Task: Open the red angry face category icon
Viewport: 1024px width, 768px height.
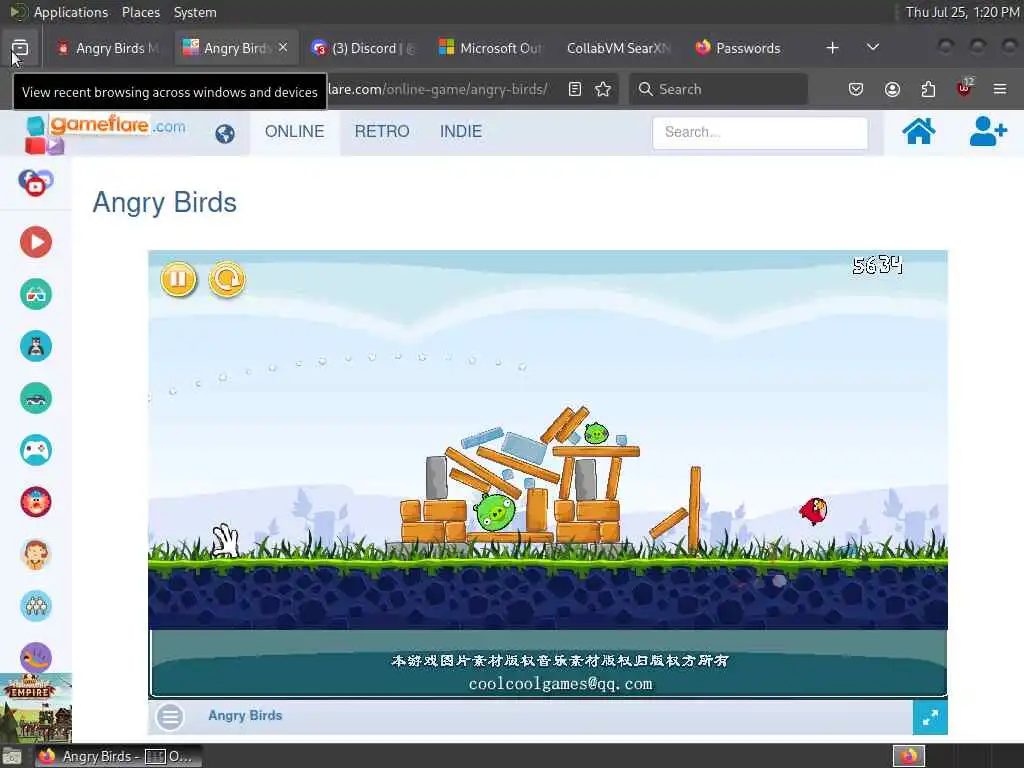Action: click(x=36, y=502)
